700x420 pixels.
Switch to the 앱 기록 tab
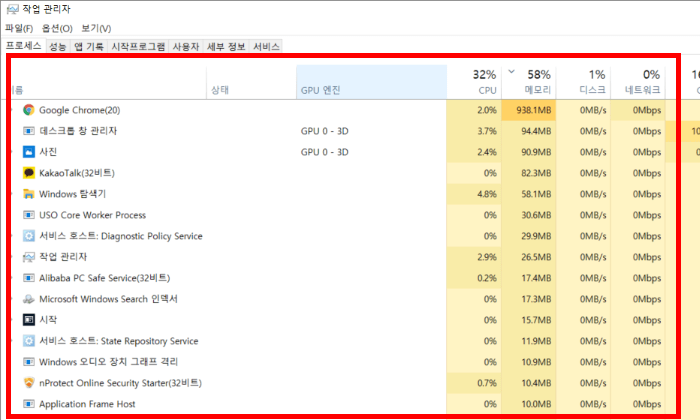89,46
